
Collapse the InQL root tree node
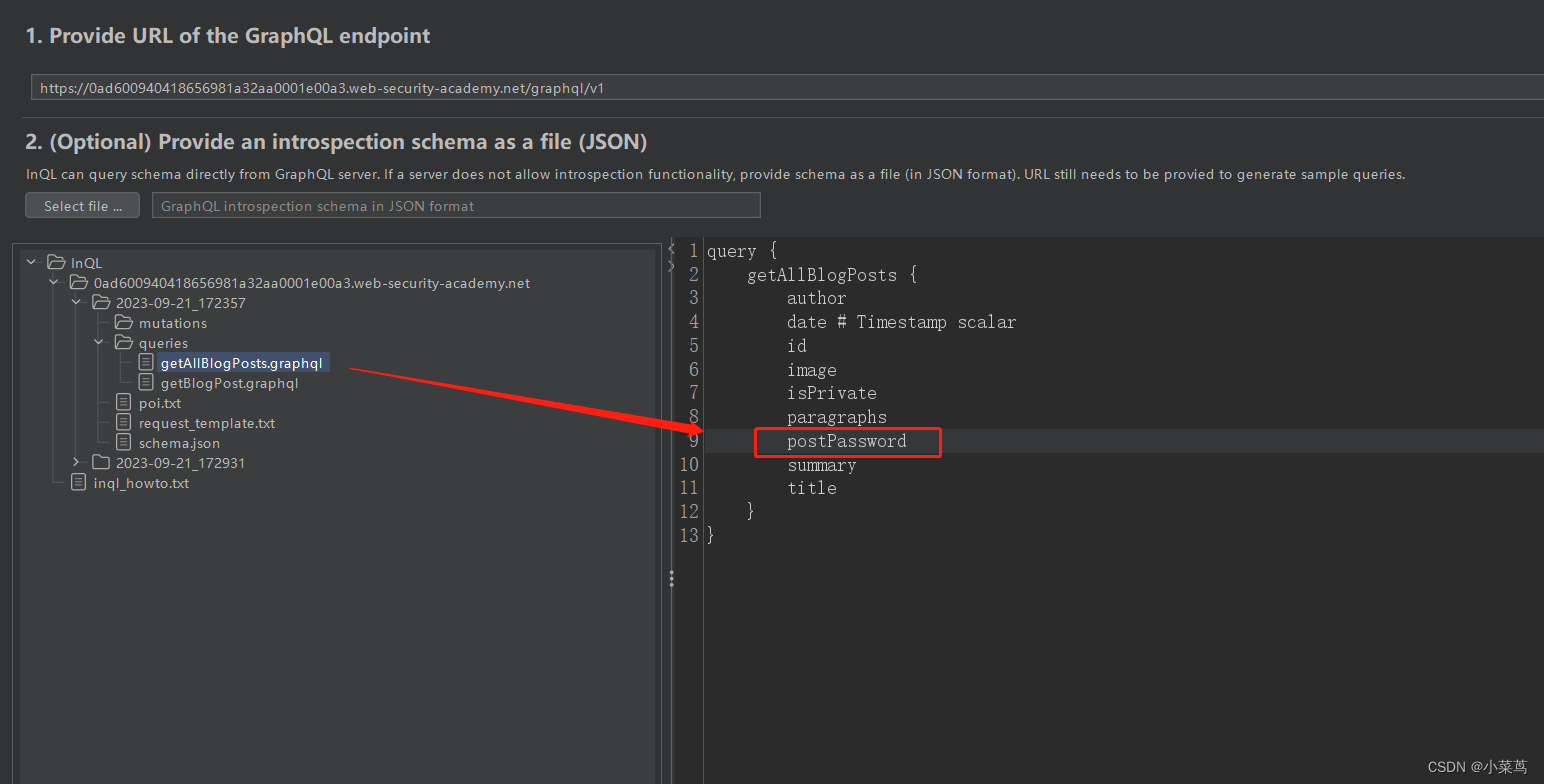[x=32, y=262]
